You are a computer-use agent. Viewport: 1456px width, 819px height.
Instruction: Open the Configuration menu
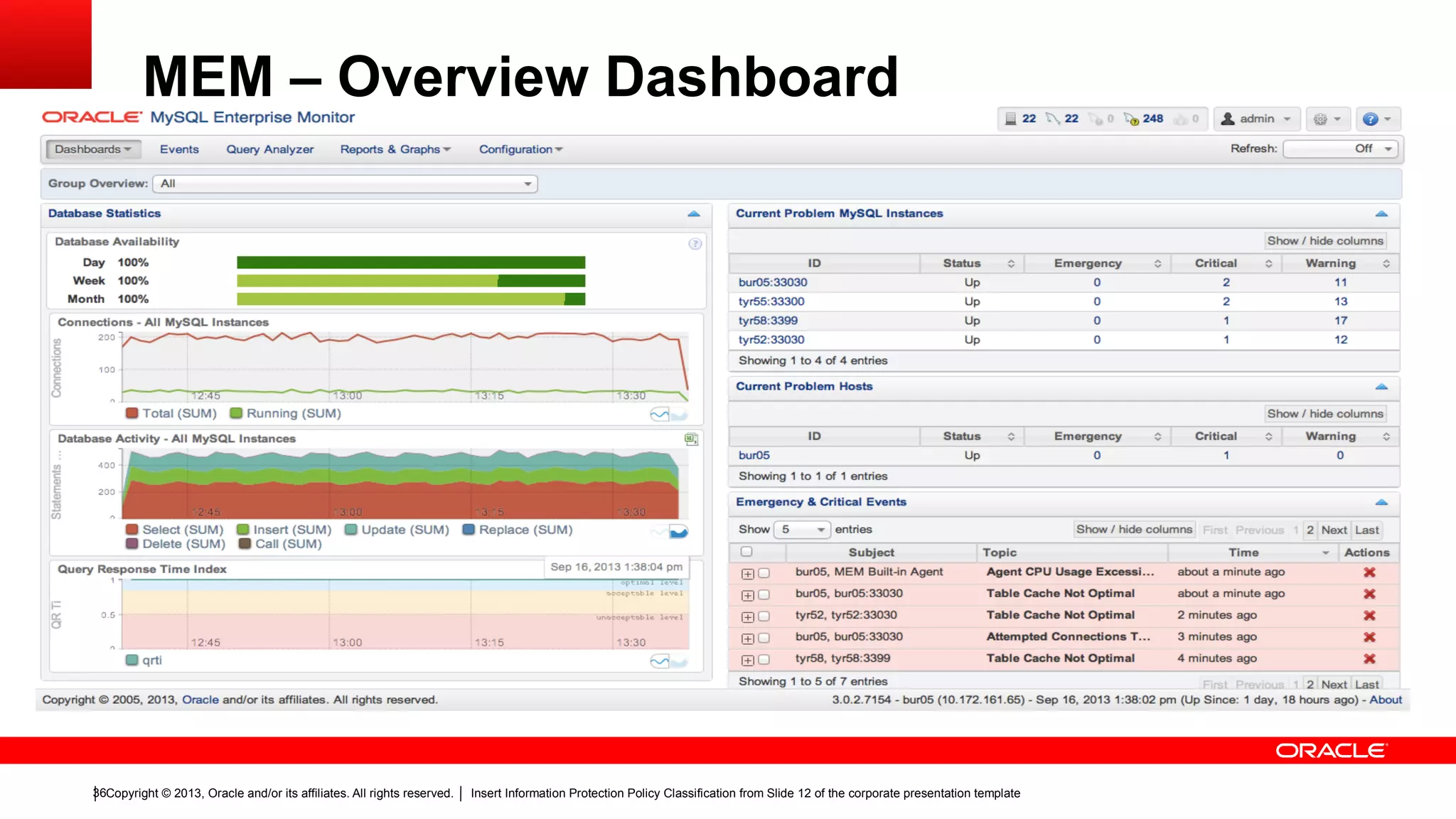(x=520, y=149)
